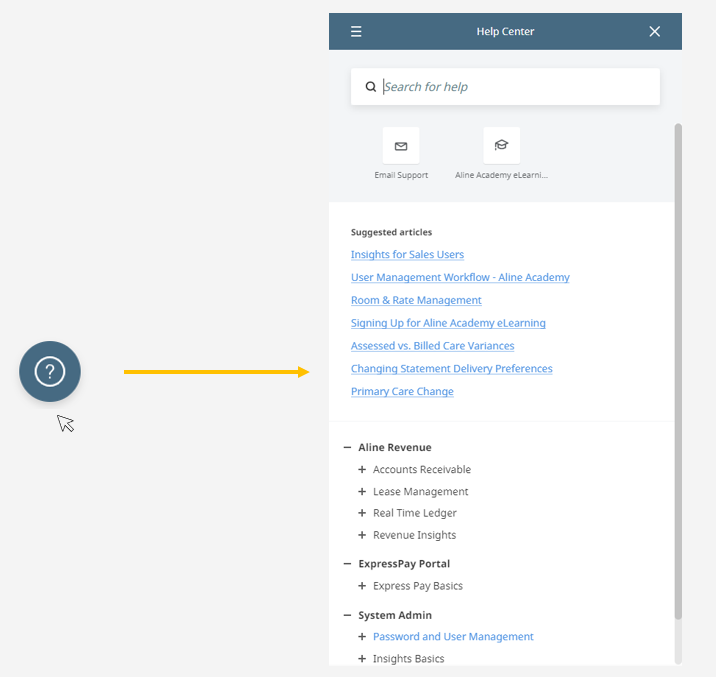Image resolution: width=716 pixels, height=677 pixels.
Task: Open the Help Center question mark button
Action: tap(50, 371)
